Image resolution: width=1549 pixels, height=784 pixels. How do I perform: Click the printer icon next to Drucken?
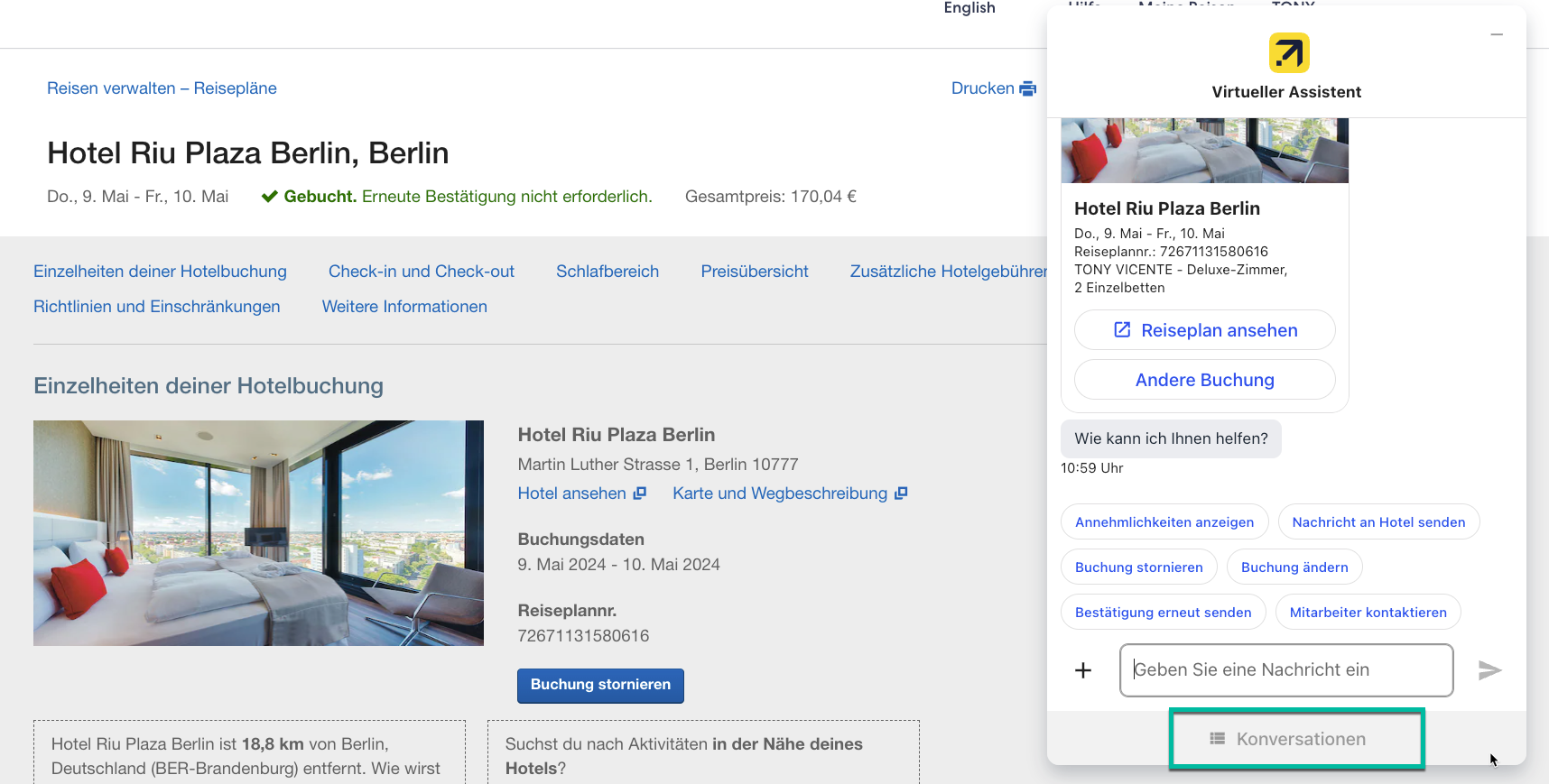coord(1027,88)
